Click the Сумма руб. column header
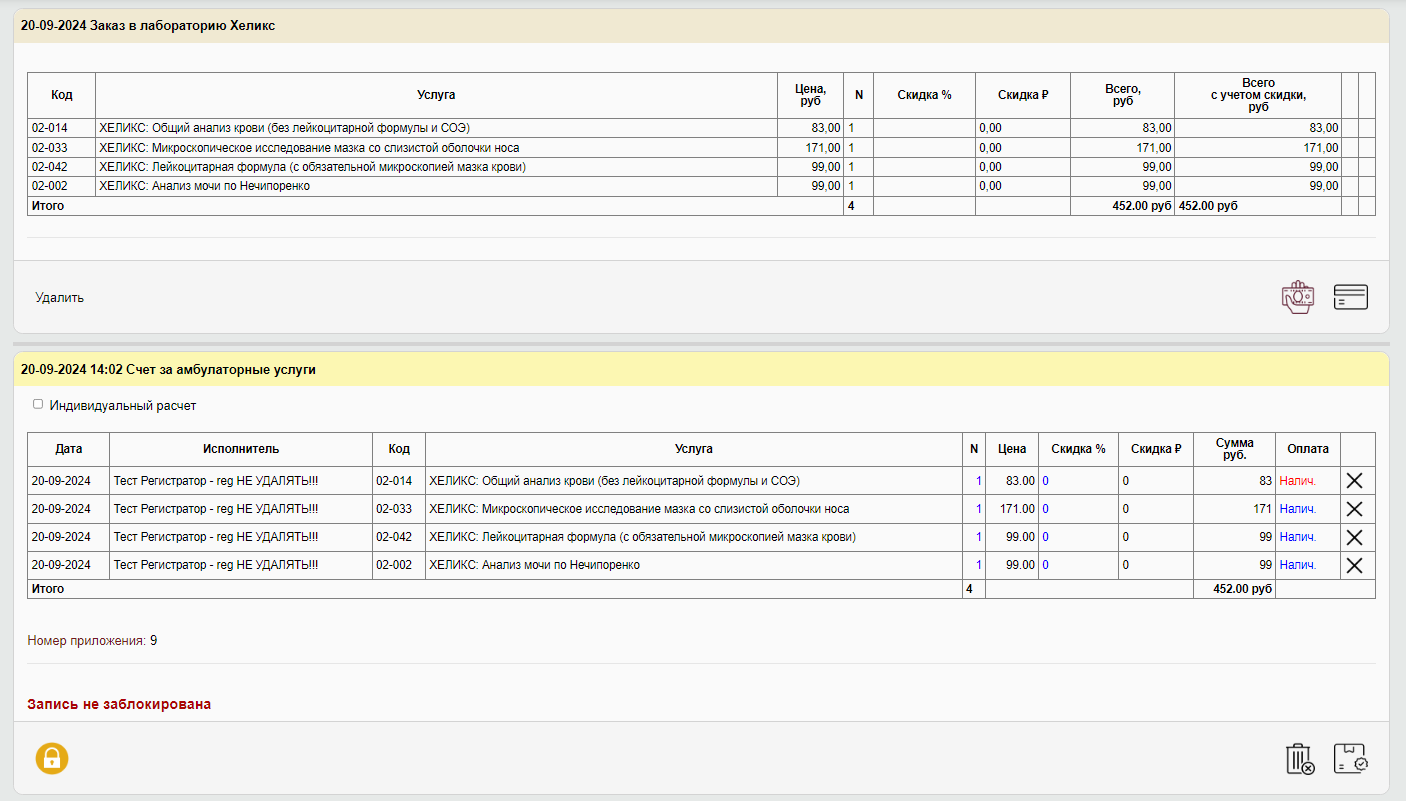This screenshot has width=1406, height=801. pyautogui.click(x=1235, y=449)
